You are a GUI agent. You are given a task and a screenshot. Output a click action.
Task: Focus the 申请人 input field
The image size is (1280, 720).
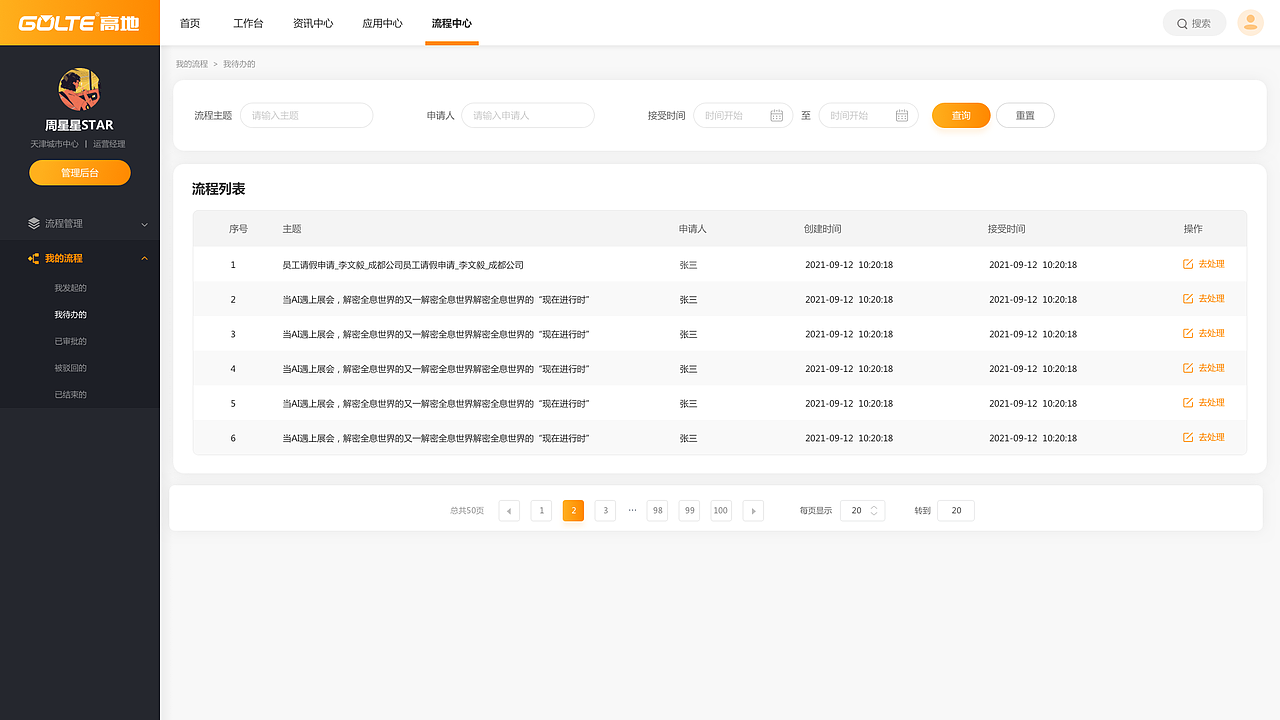click(528, 116)
